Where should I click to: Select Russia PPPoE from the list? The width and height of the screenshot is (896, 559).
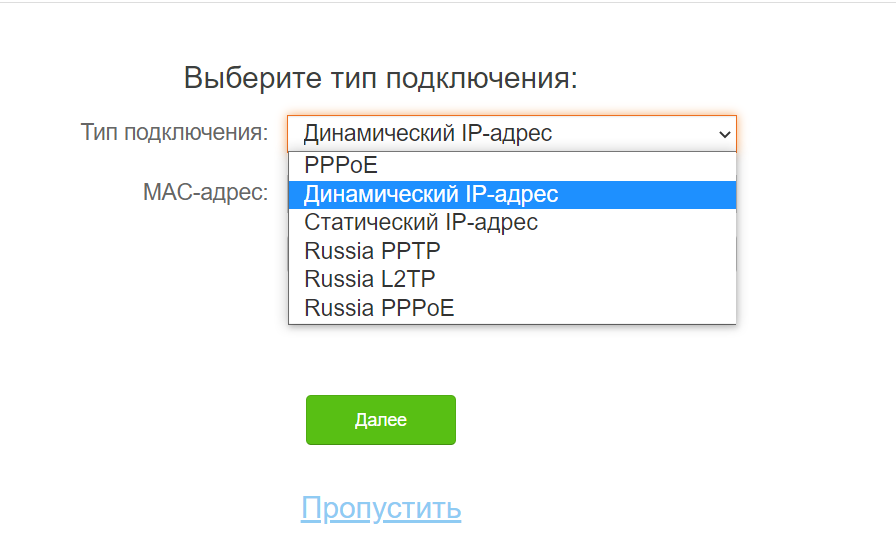pyautogui.click(x=379, y=308)
